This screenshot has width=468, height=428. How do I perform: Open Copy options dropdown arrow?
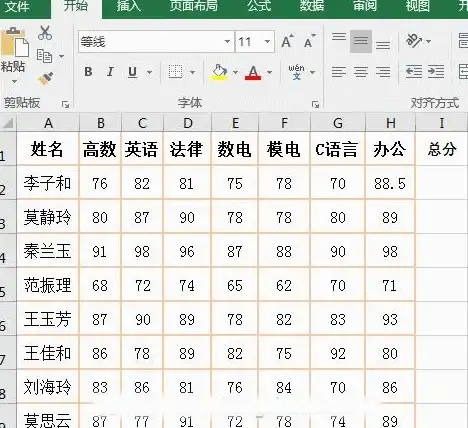tap(62, 56)
